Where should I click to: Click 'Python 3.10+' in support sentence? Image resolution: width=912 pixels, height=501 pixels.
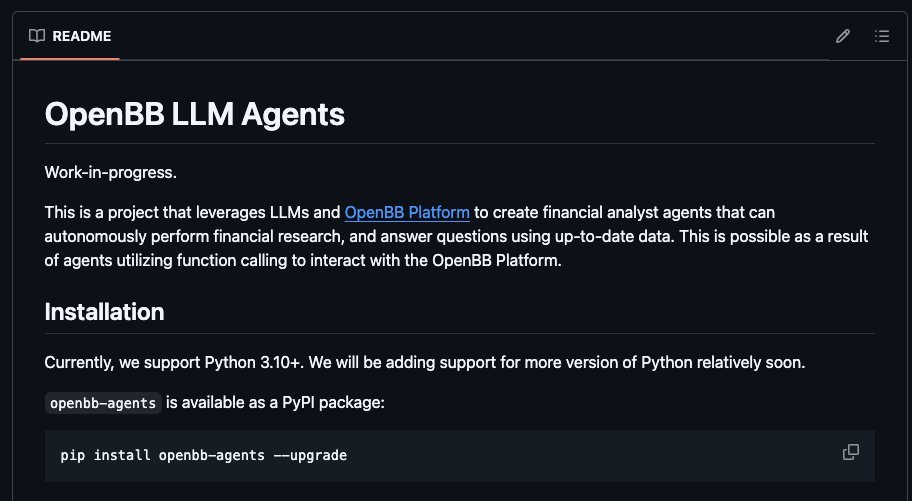point(254,363)
